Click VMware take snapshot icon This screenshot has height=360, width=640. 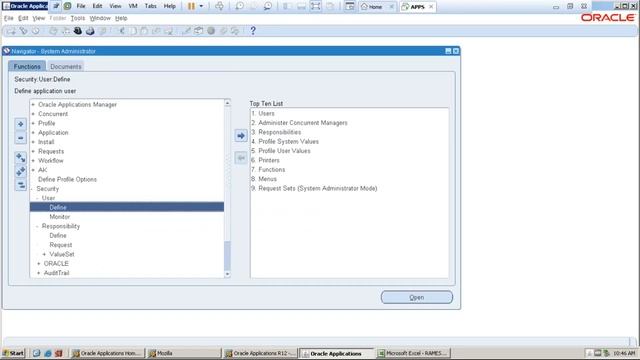point(239,6)
